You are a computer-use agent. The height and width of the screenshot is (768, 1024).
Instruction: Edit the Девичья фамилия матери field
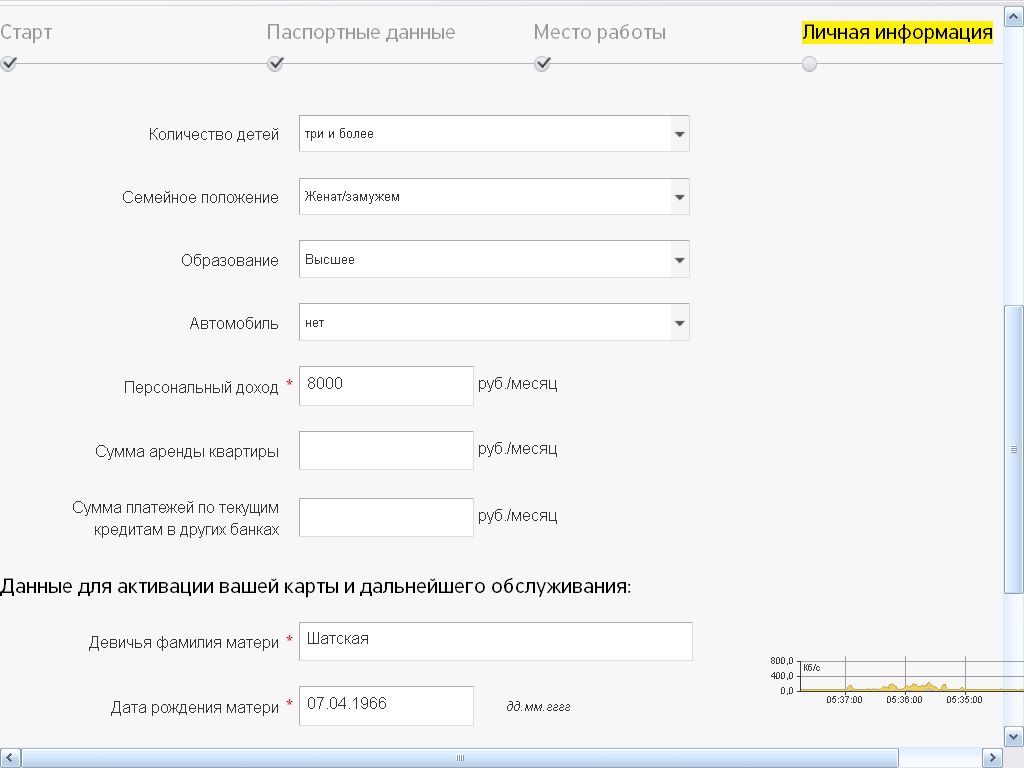[x=495, y=641]
